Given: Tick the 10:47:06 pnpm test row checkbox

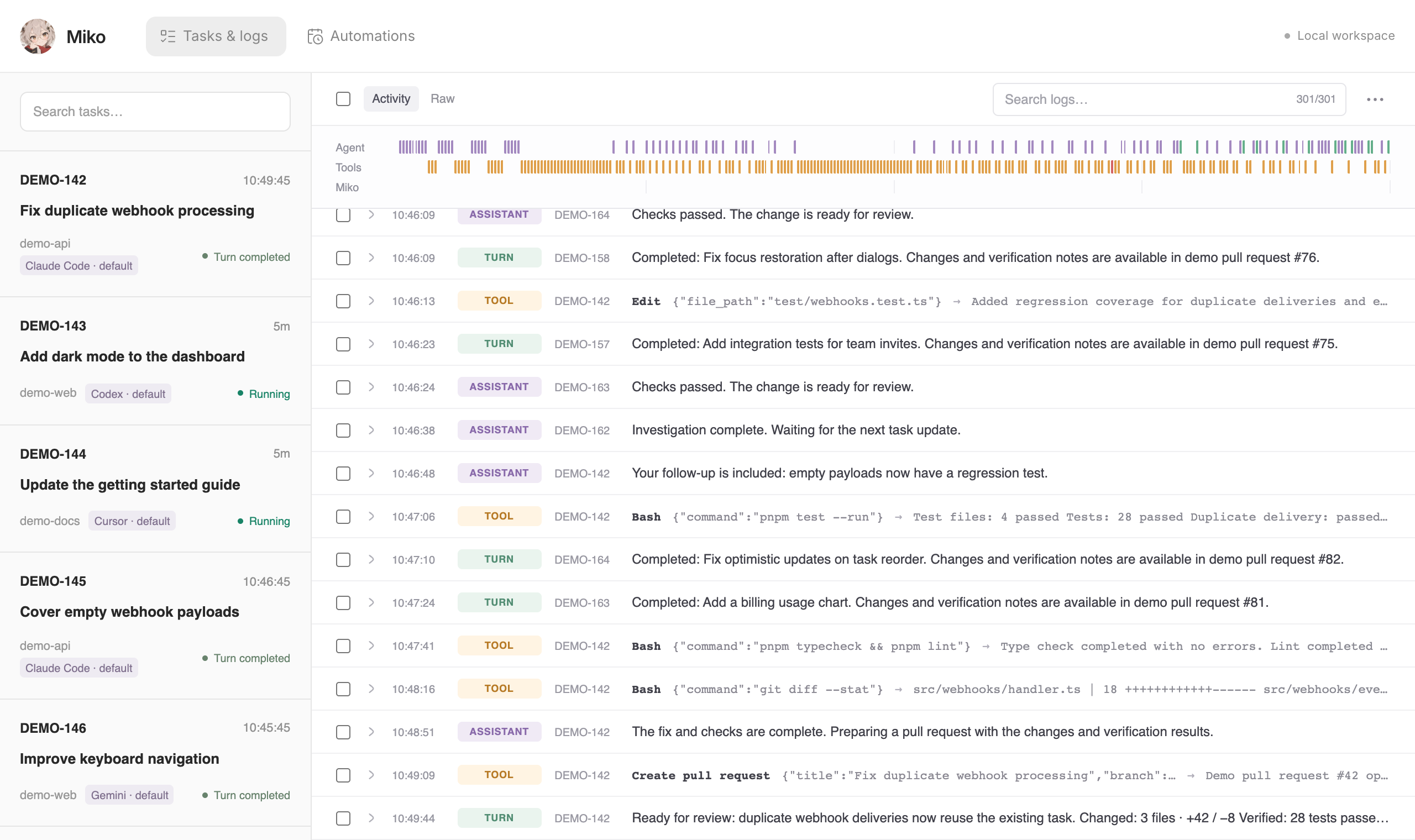Looking at the screenshot, I should click(343, 517).
